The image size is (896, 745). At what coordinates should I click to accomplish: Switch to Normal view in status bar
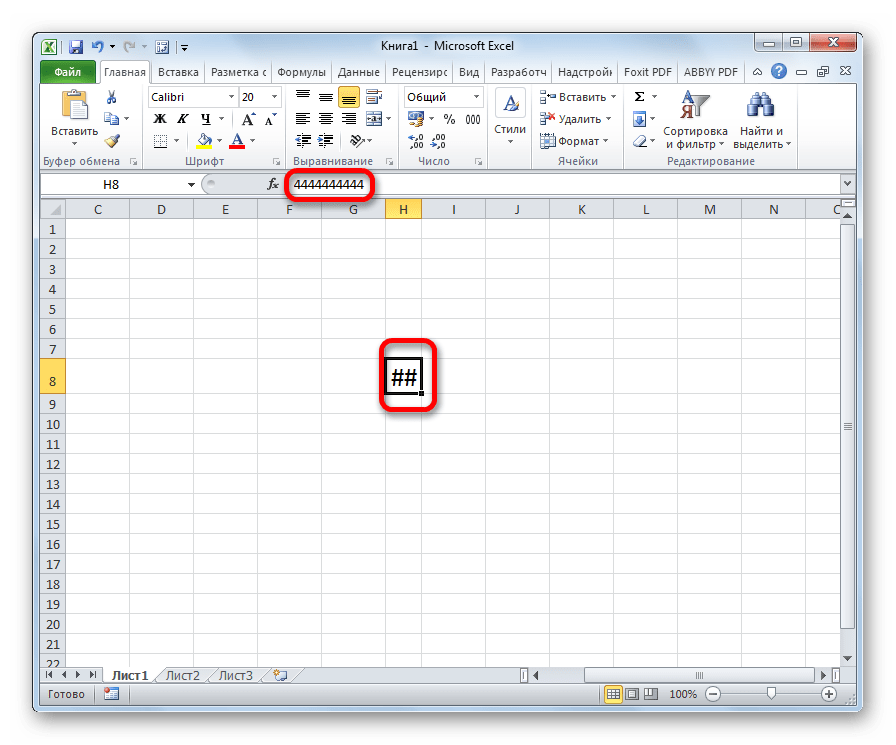pos(613,694)
